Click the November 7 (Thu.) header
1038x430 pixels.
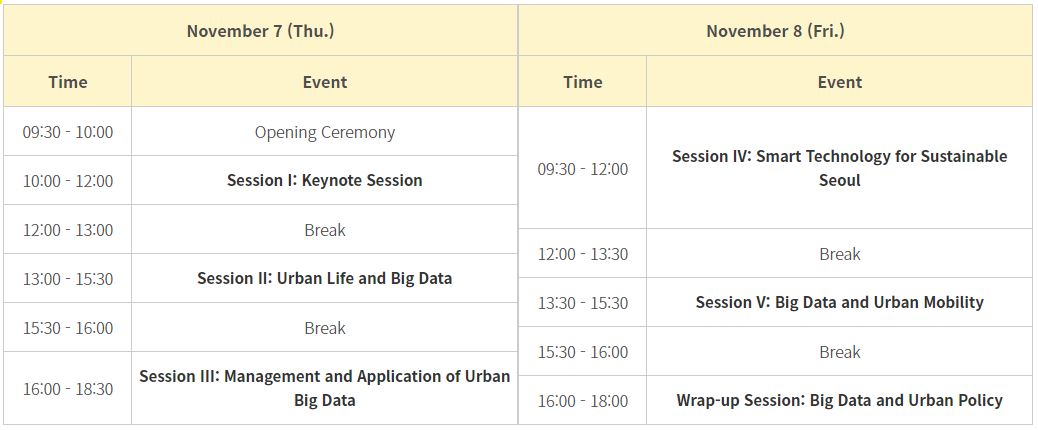(260, 31)
